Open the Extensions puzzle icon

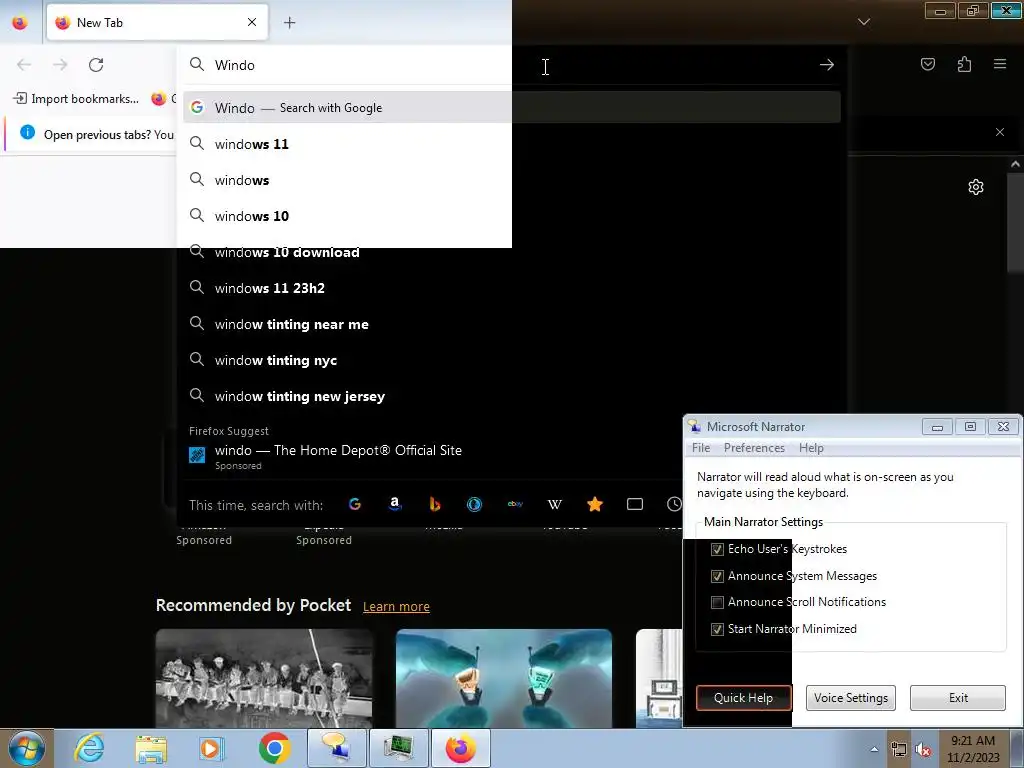(964, 64)
